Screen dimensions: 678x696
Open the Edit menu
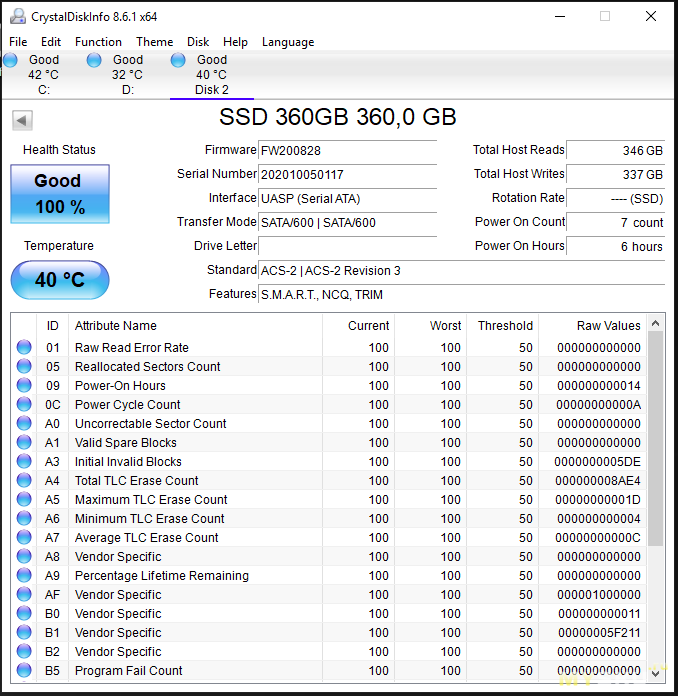click(51, 42)
